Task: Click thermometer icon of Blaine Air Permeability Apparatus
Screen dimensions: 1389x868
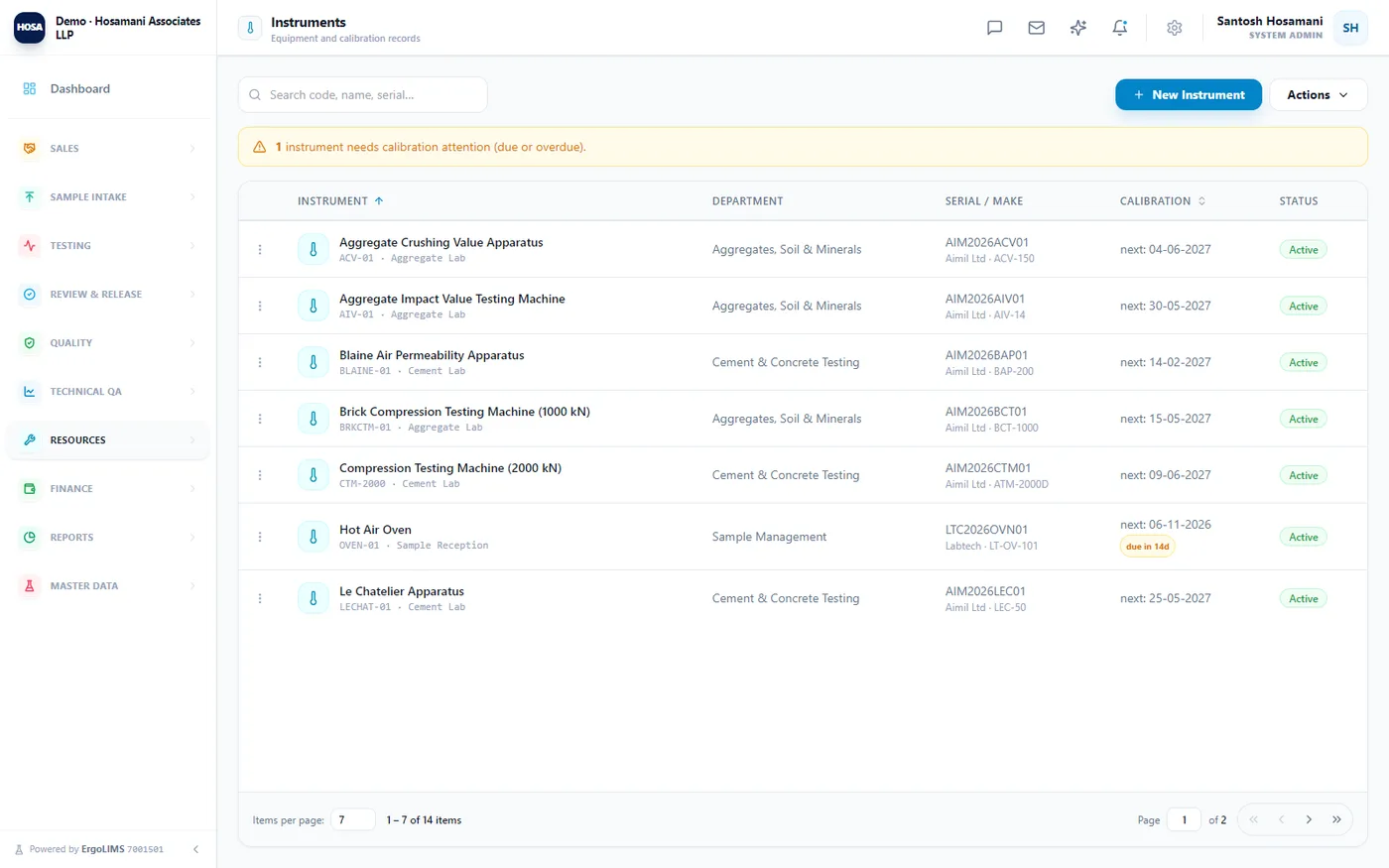Action: [x=314, y=362]
